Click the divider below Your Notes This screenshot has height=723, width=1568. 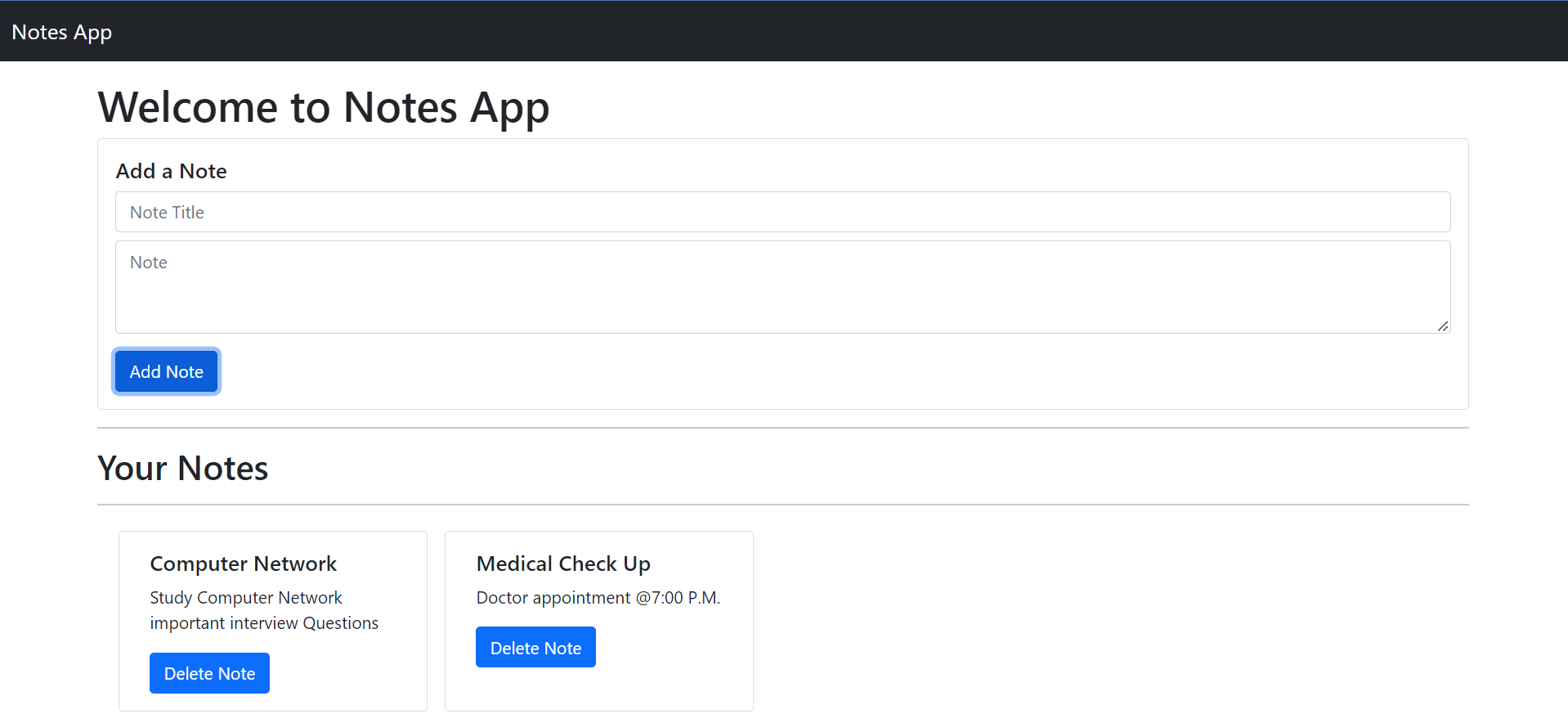coord(782,505)
